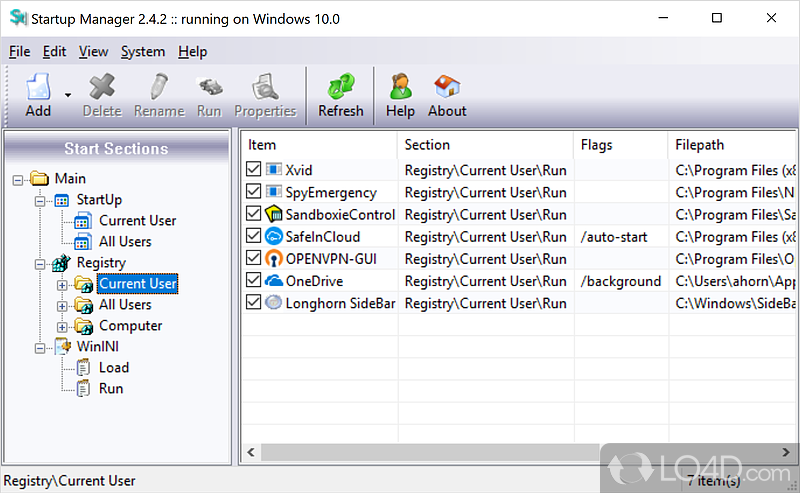
Task: Open the Edit menu
Action: [x=54, y=52]
